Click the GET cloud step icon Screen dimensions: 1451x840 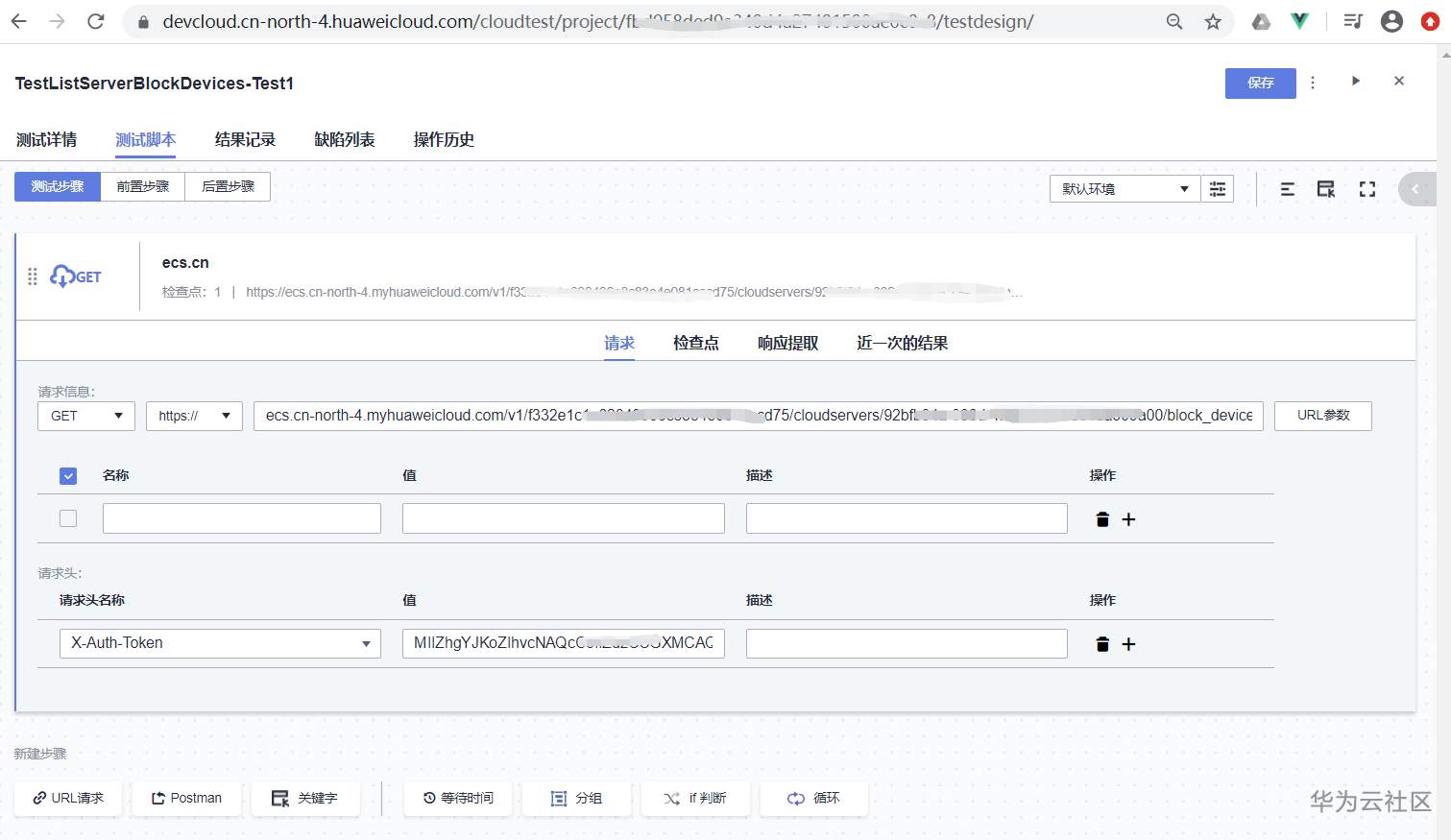[x=76, y=276]
